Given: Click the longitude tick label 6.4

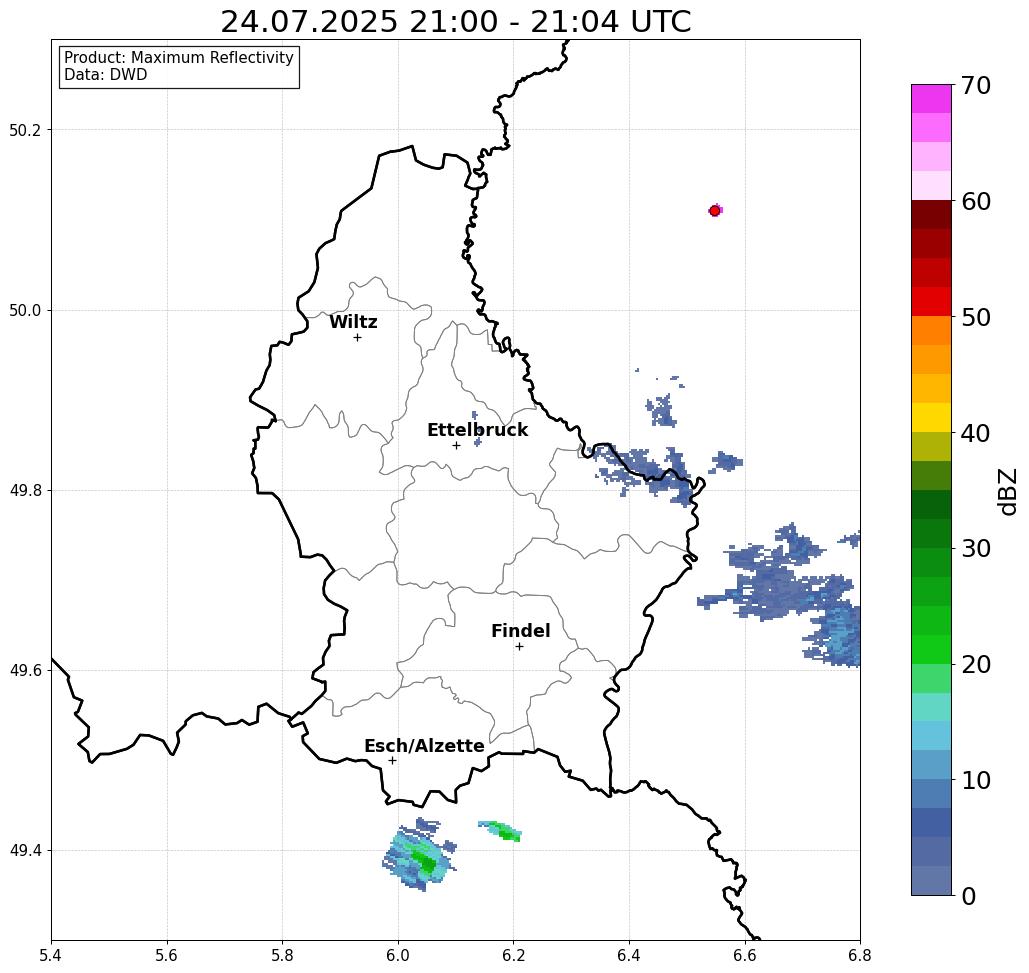Looking at the screenshot, I should (x=629, y=956).
